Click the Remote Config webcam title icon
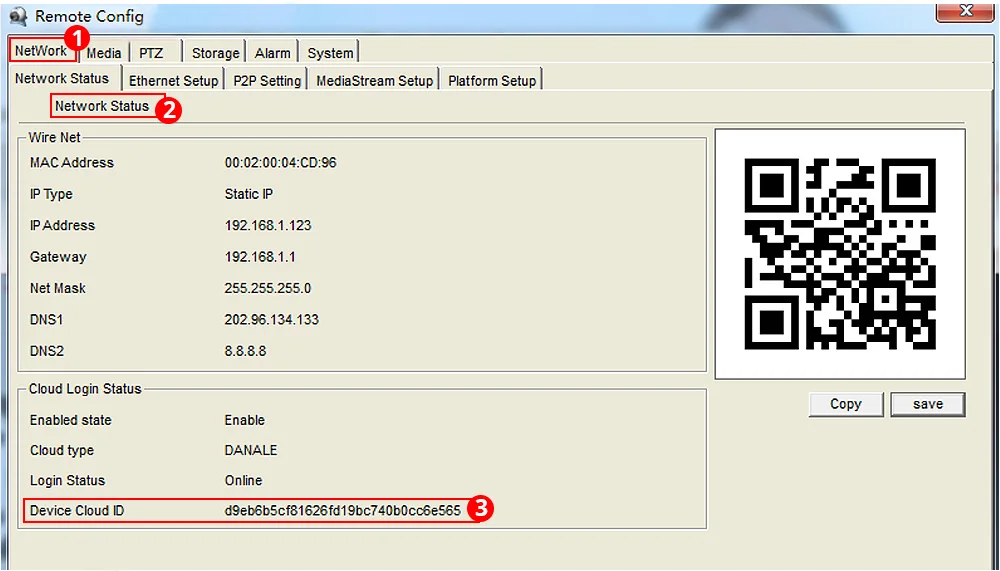The image size is (1000, 571). tap(18, 16)
